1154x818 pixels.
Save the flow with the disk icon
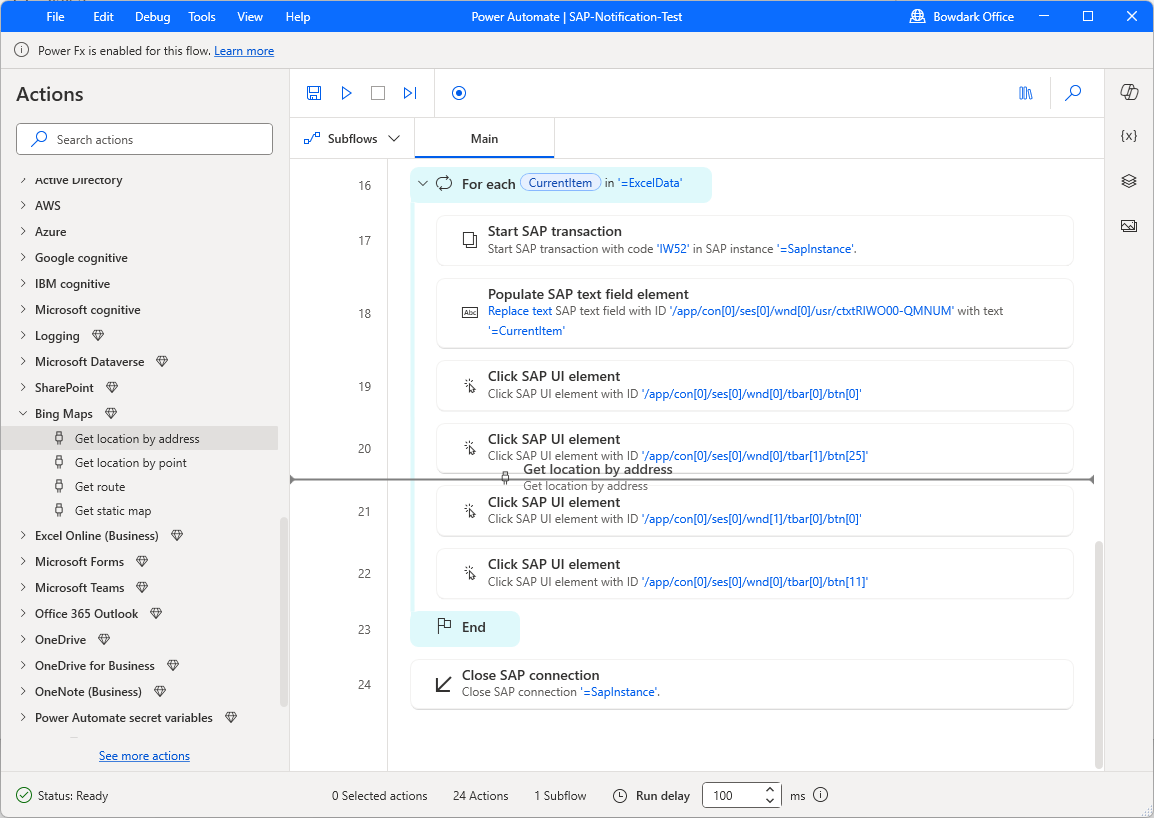[314, 93]
